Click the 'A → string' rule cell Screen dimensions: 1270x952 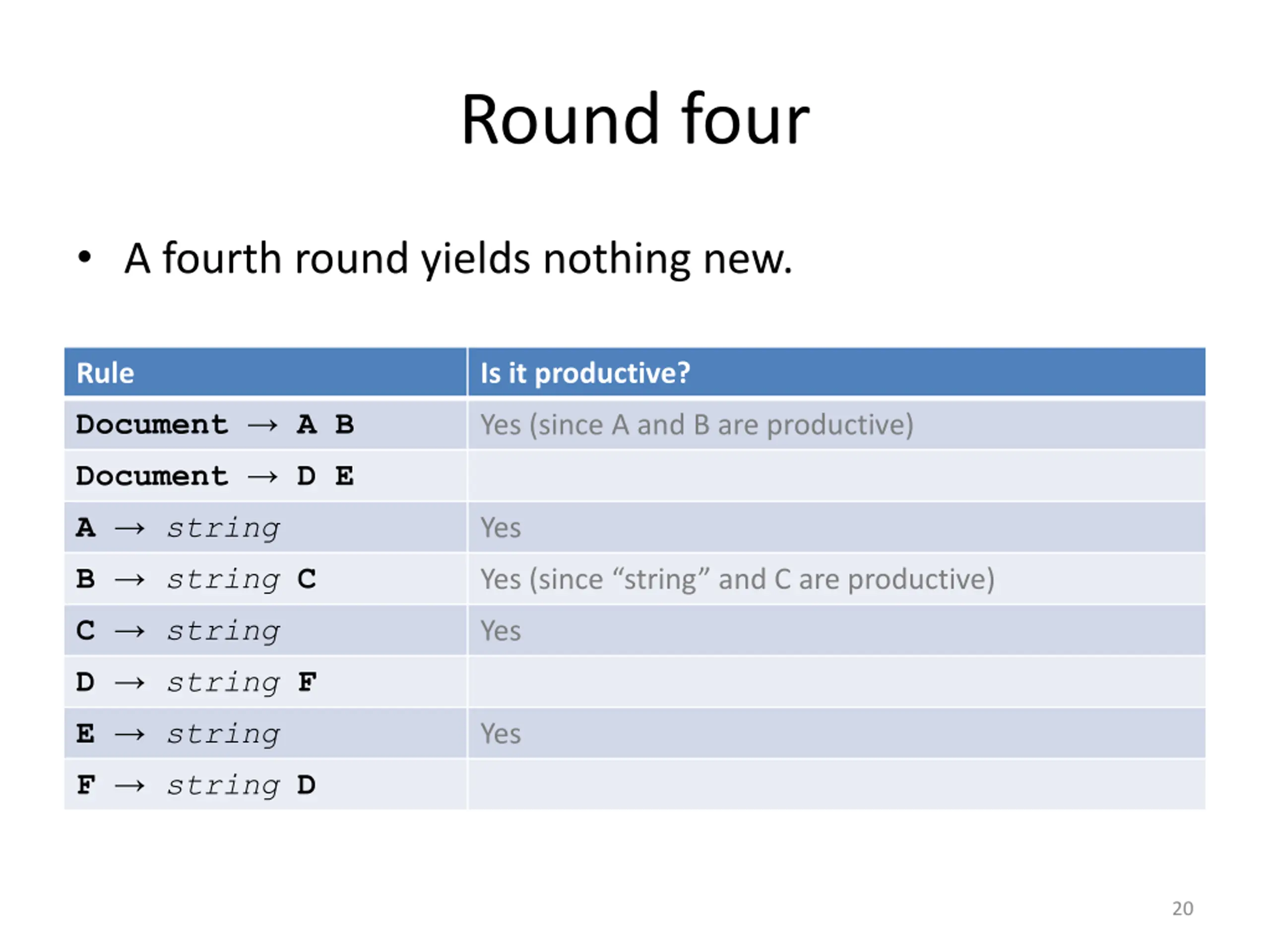[x=265, y=528]
